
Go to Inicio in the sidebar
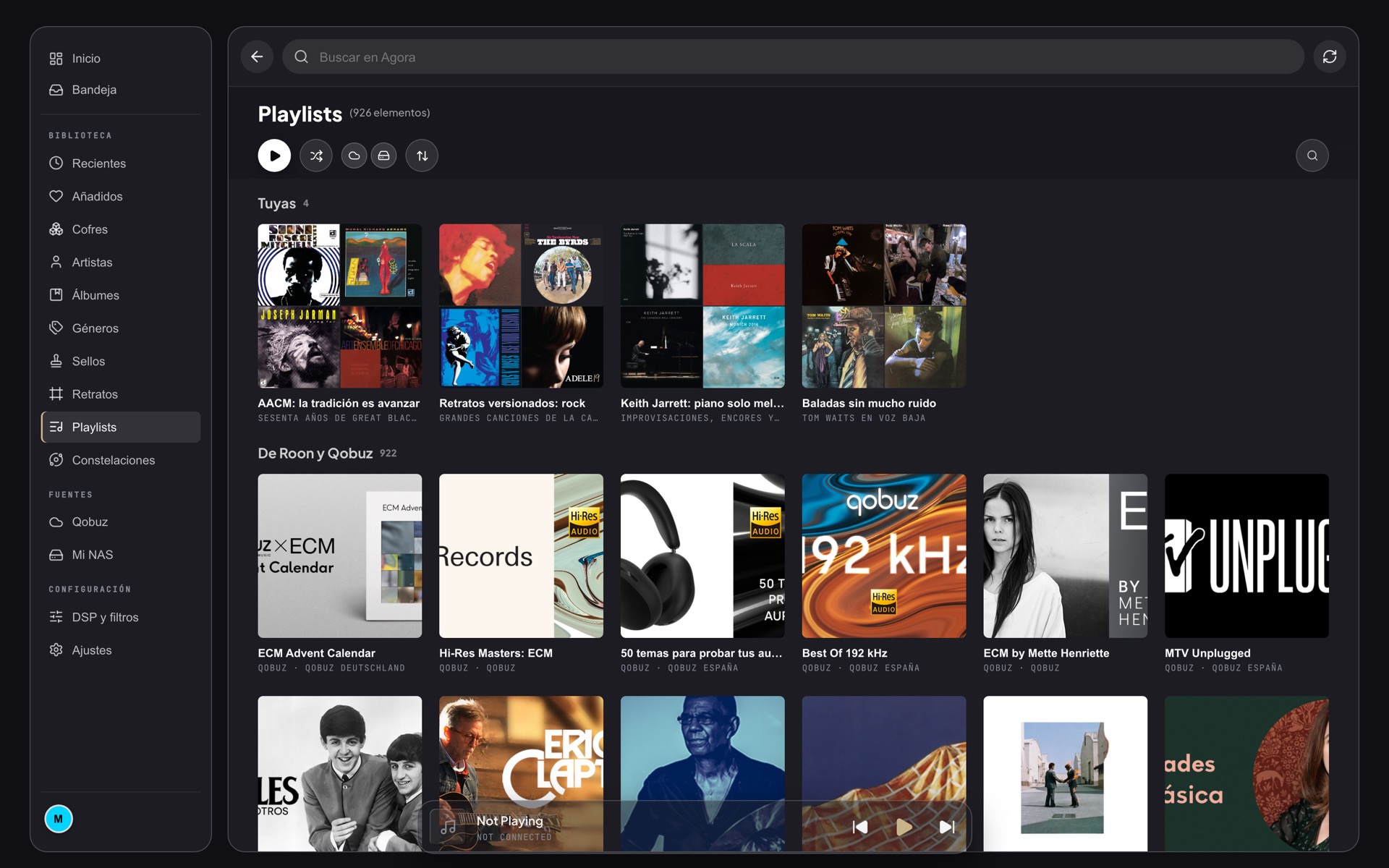(121, 59)
